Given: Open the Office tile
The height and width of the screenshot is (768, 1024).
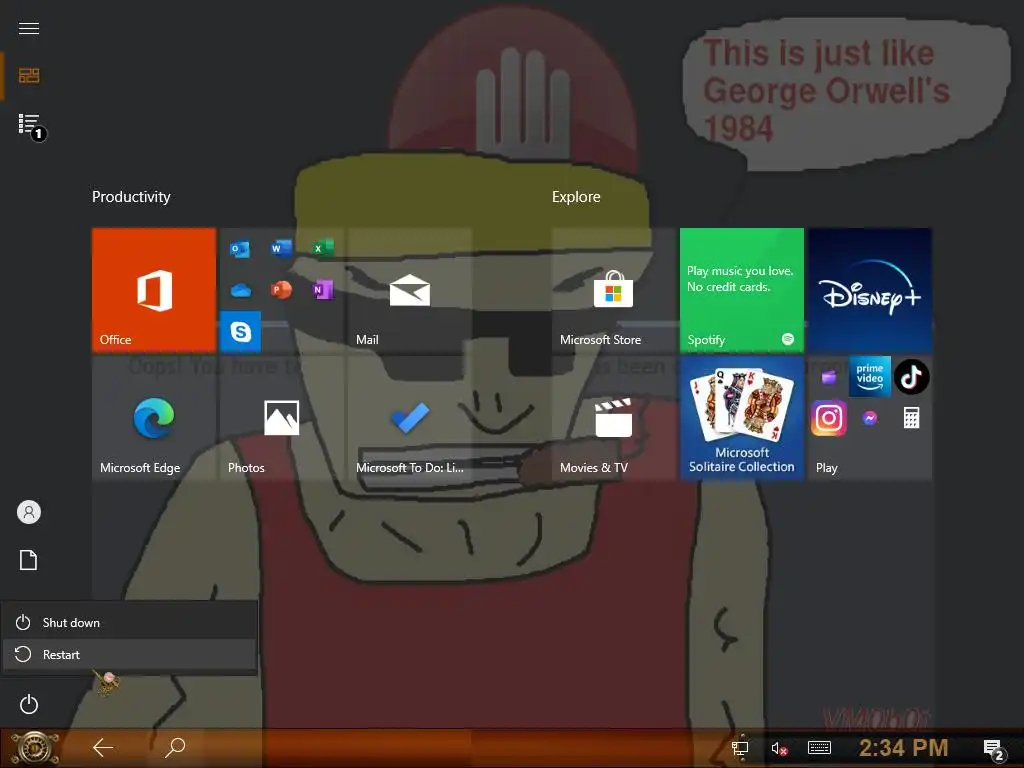Looking at the screenshot, I should point(154,290).
